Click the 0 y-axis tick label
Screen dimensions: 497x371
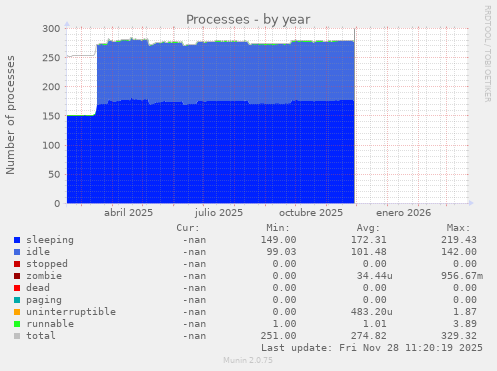[57, 203]
